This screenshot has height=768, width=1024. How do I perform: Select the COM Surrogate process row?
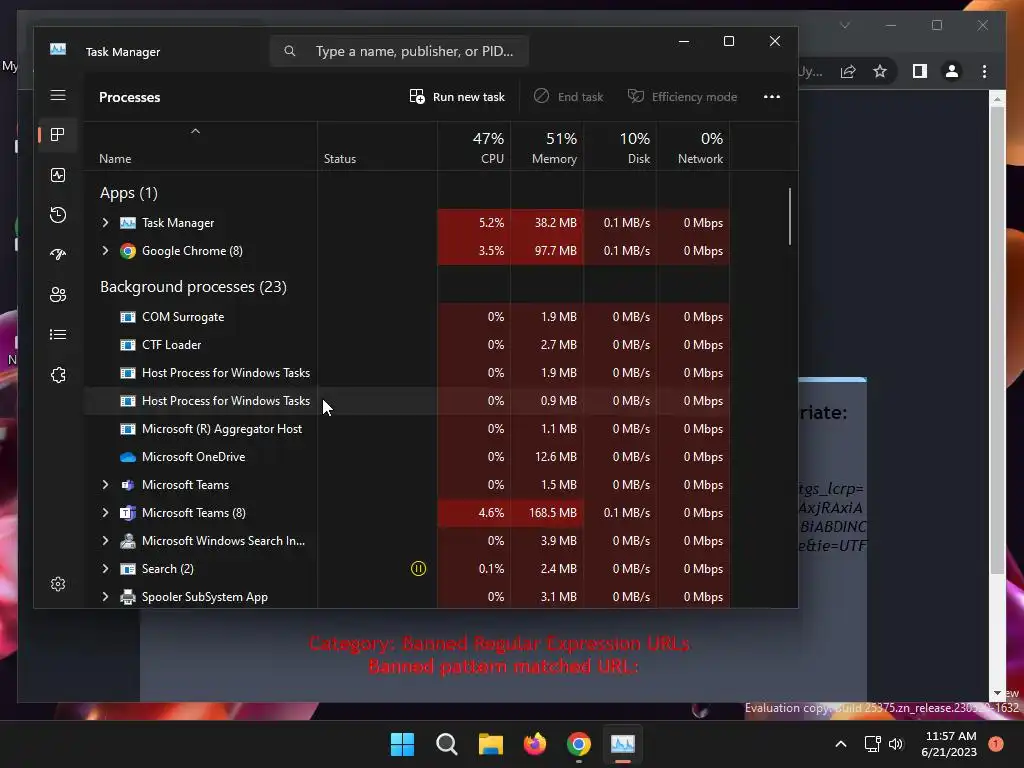406,317
